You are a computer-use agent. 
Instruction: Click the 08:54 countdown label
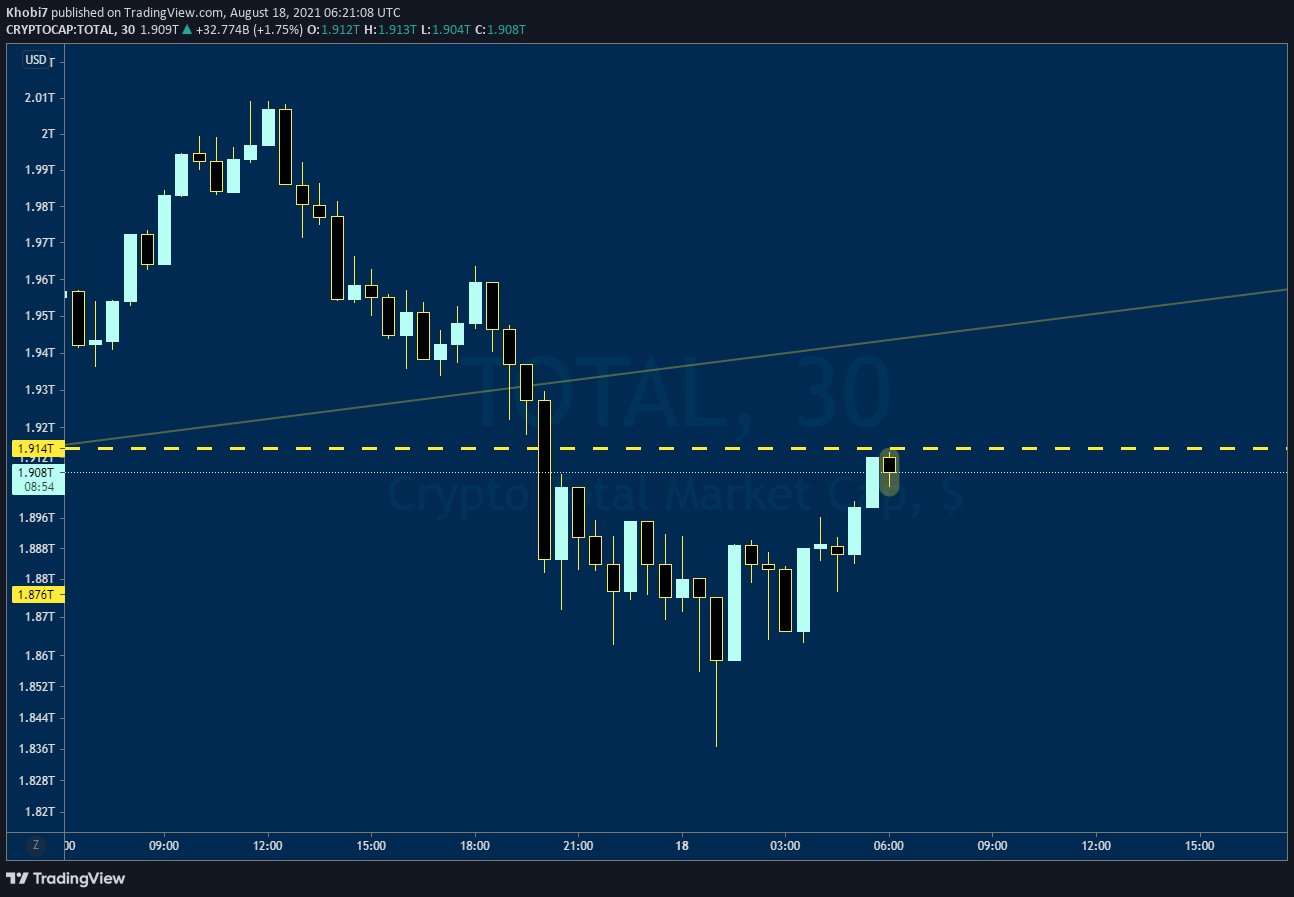(x=37, y=487)
